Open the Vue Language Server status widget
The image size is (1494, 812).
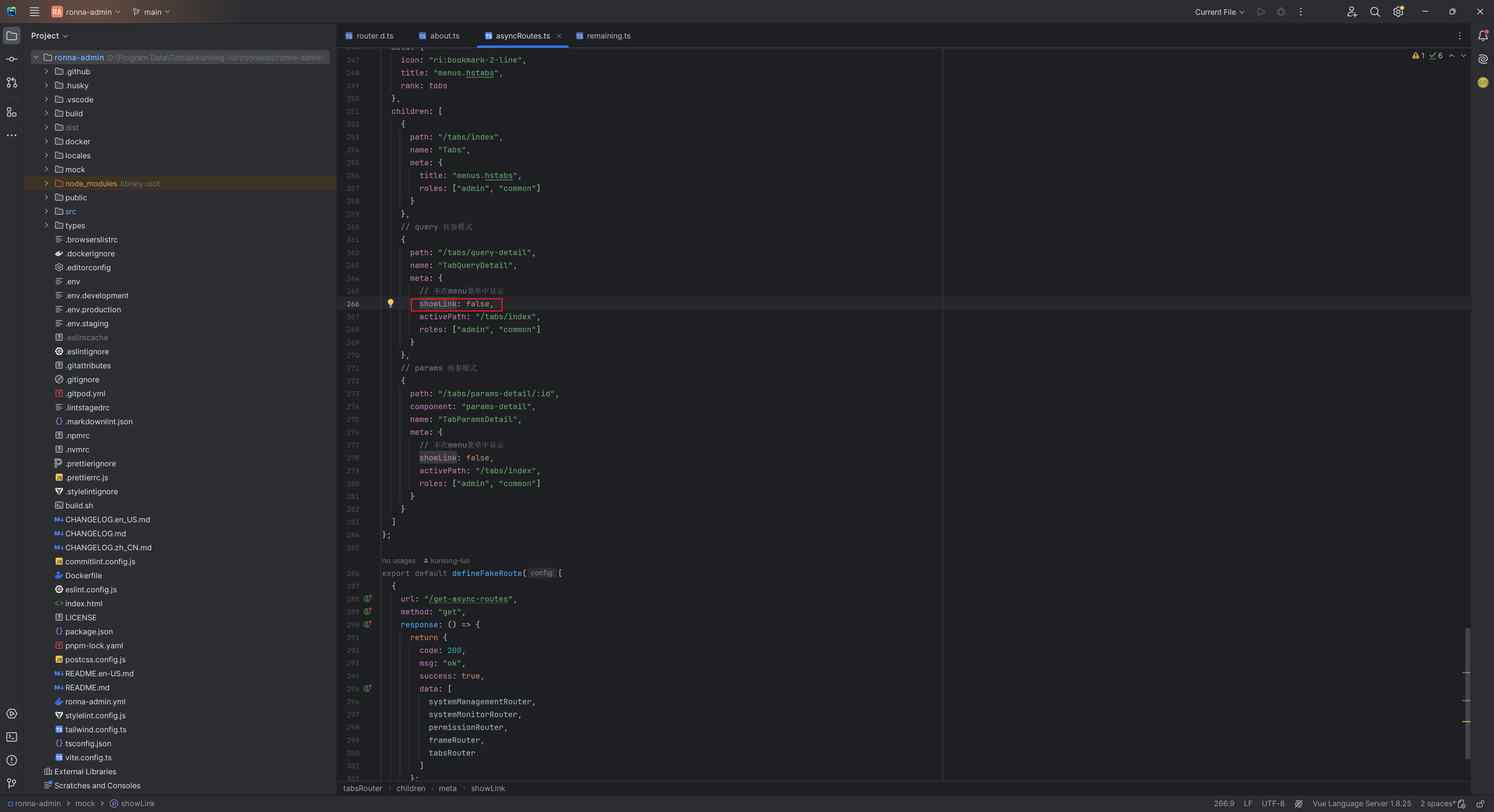tap(1362, 804)
